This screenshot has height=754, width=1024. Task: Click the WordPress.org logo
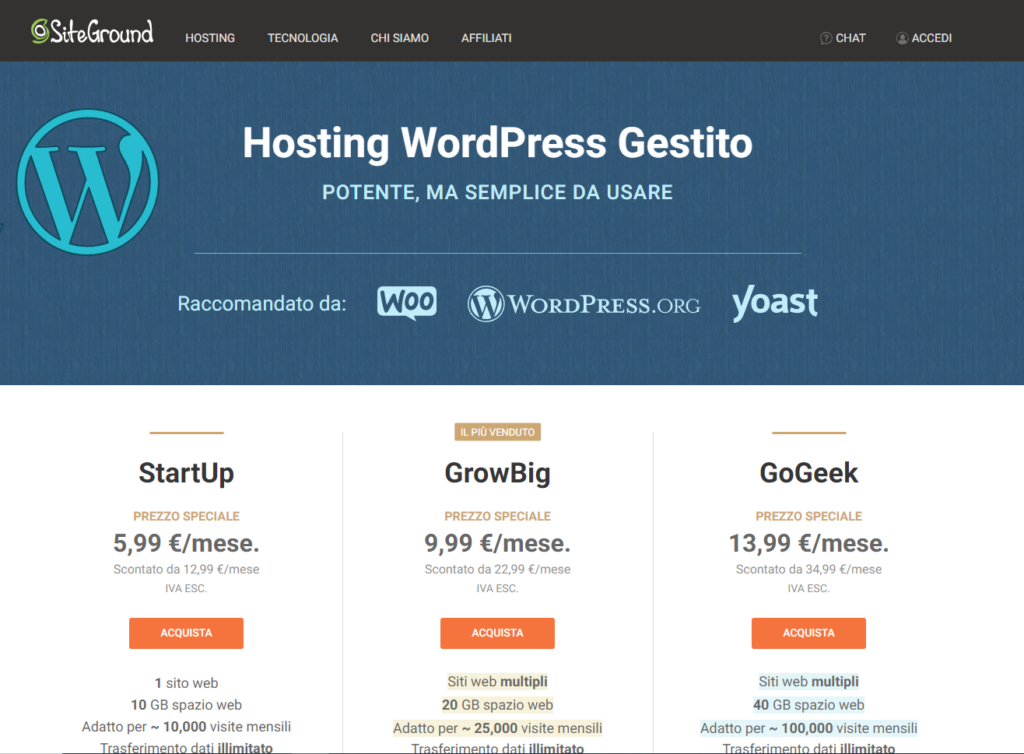(583, 304)
